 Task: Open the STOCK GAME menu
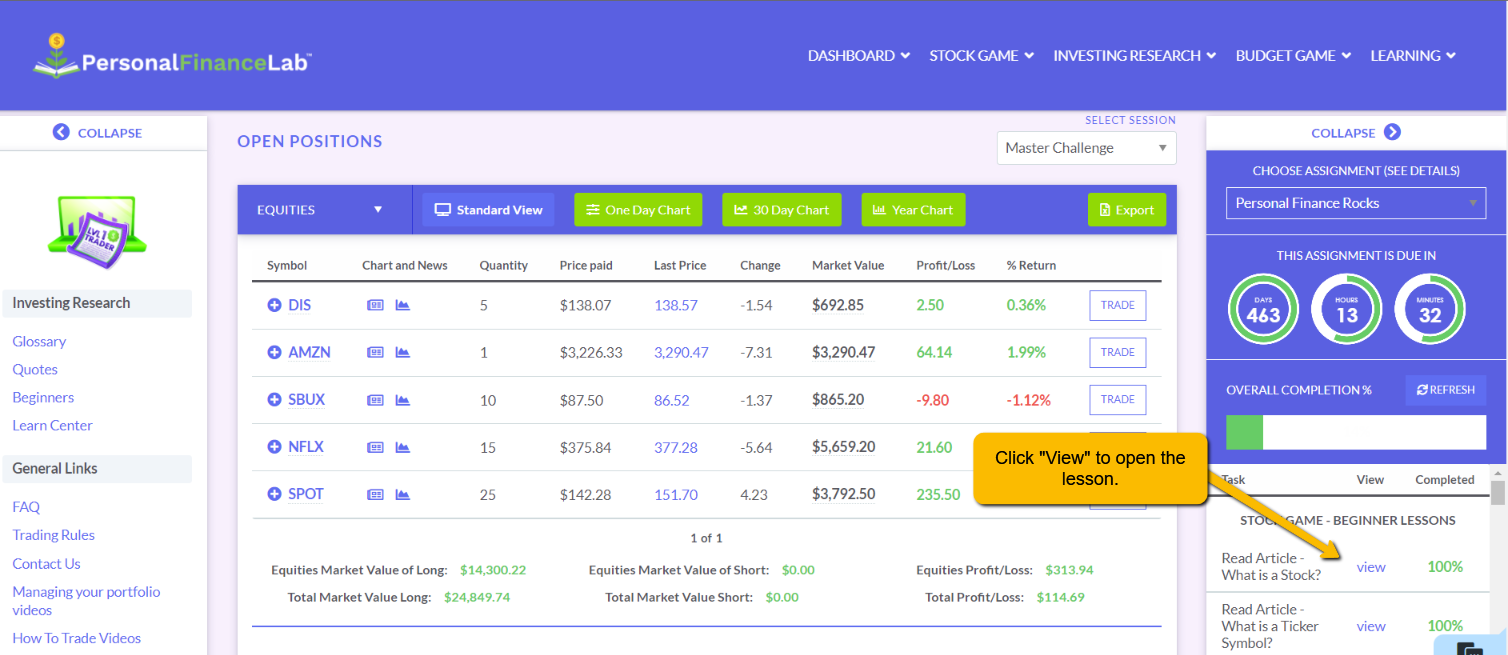(x=981, y=56)
